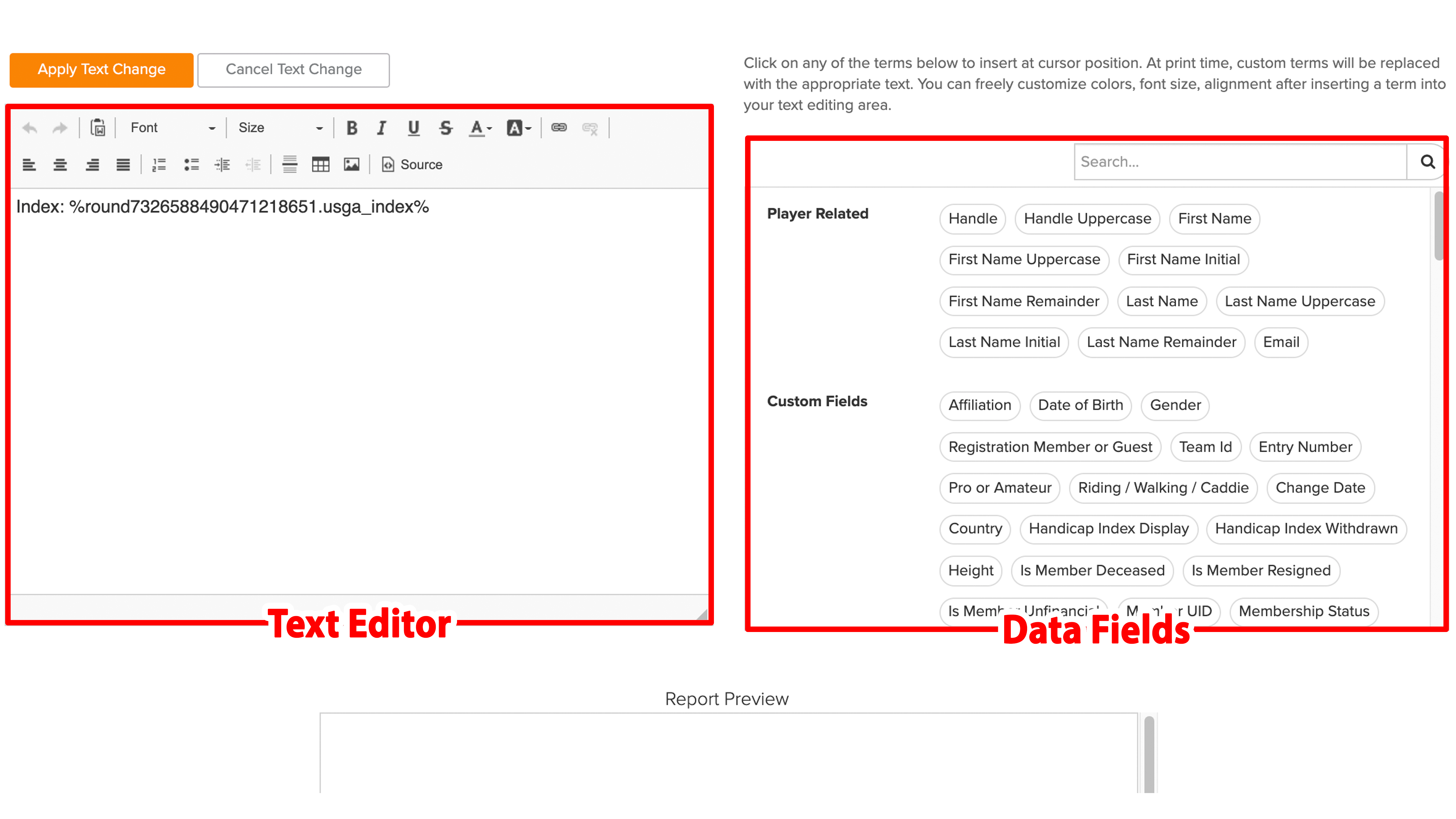Click the Insert Link icon
The height and width of the screenshot is (819, 1456).
(559, 127)
